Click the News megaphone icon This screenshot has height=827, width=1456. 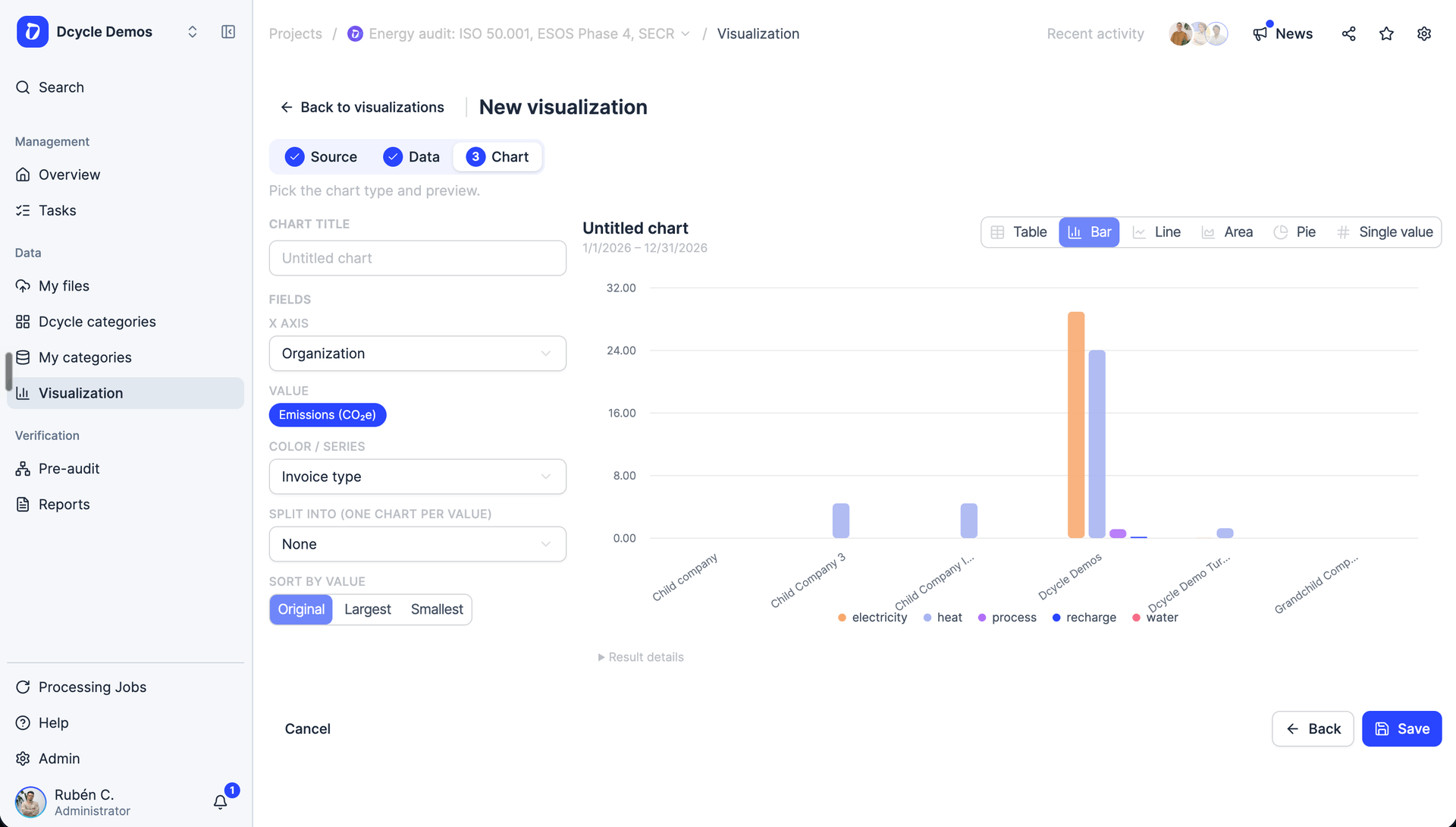pyautogui.click(x=1260, y=33)
